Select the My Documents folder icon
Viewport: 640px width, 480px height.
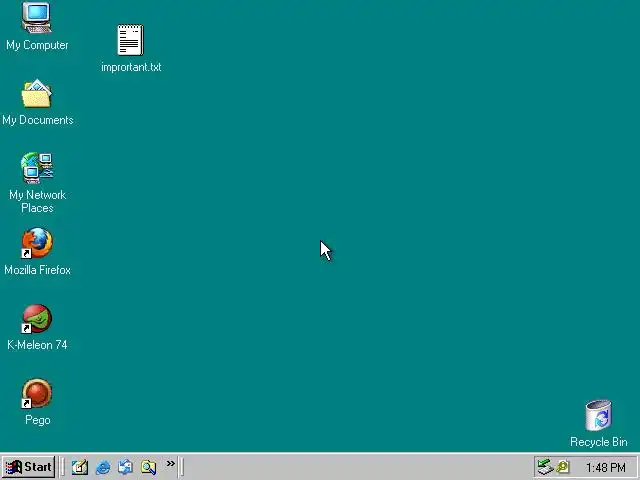click(37, 93)
